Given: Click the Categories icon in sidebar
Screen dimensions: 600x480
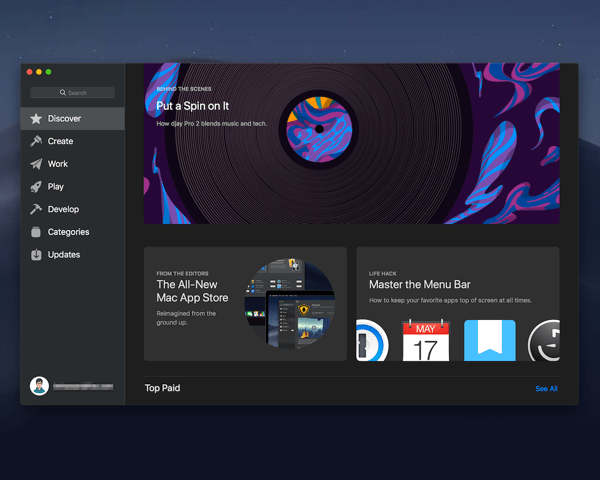Looking at the screenshot, I should pos(36,232).
